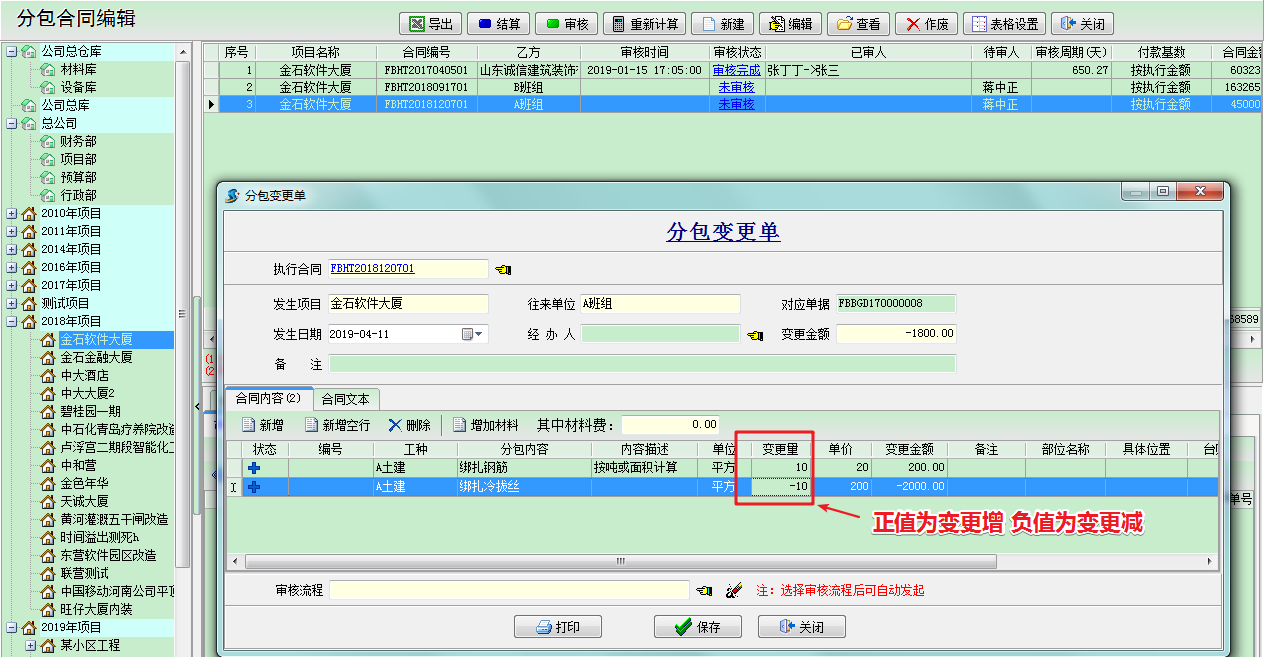The width and height of the screenshot is (1264, 657).
Task: Click the 合同编号 column header
Action: (426, 52)
